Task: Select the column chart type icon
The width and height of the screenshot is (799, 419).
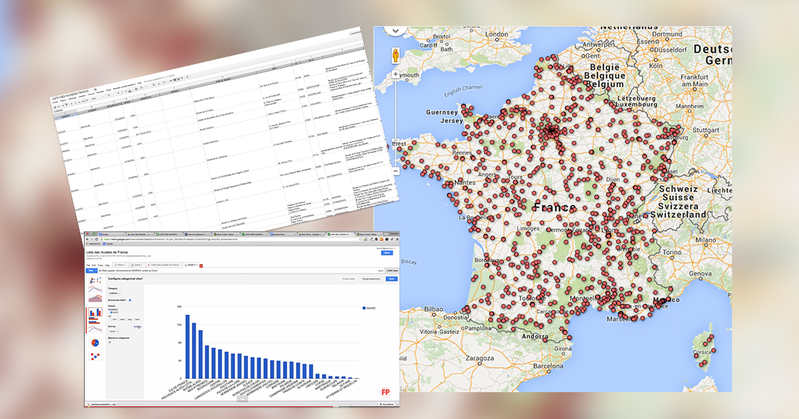Action: coord(95,312)
